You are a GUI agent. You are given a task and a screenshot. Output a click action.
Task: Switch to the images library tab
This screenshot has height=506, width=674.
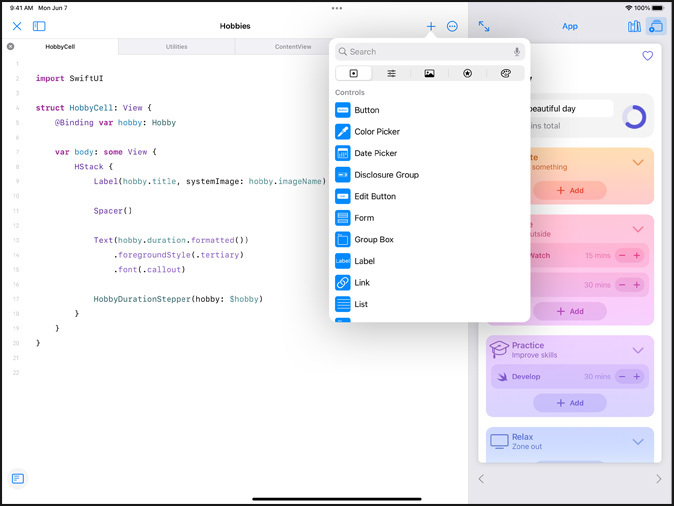click(430, 74)
